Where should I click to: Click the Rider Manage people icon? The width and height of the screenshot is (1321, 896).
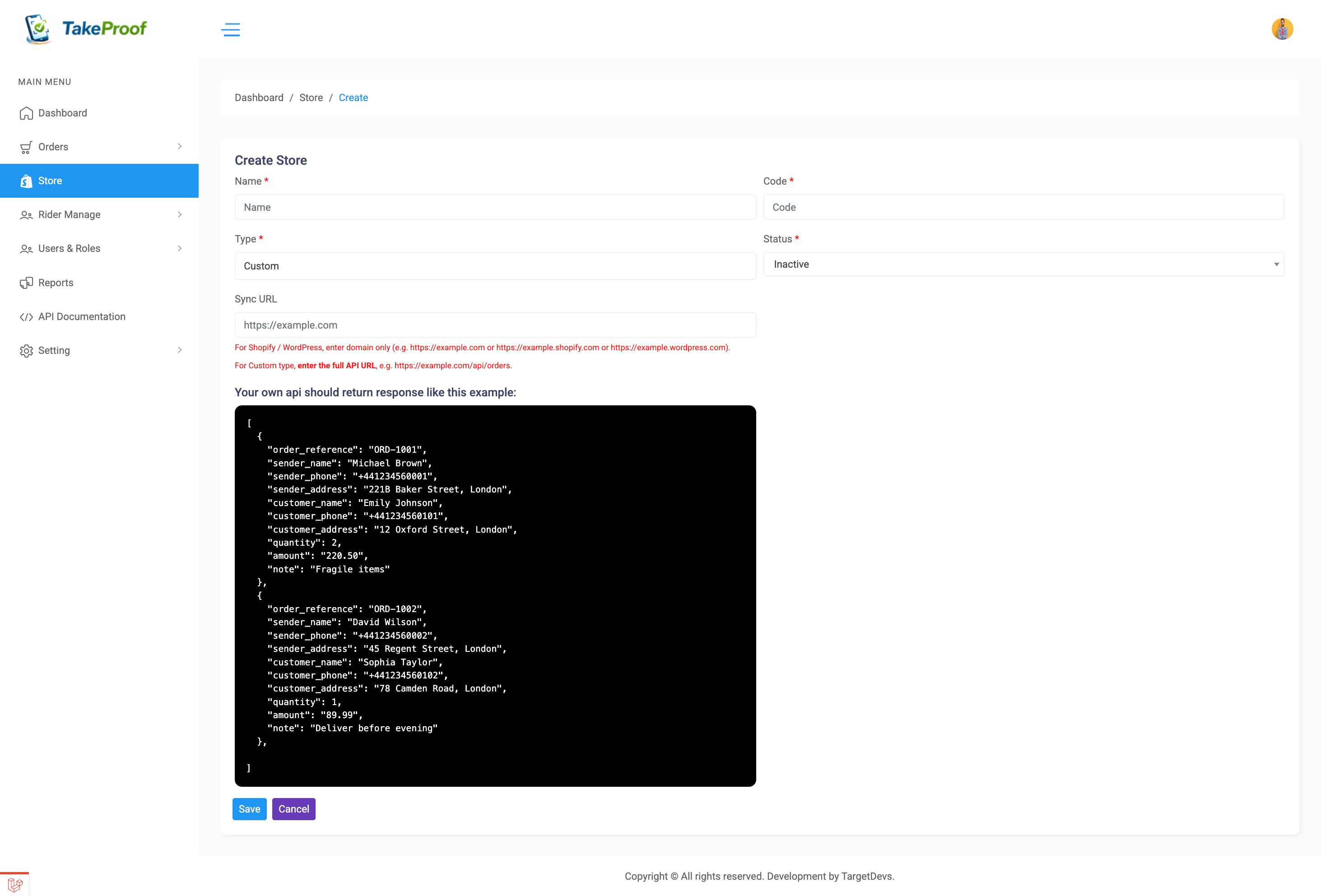tap(26, 215)
